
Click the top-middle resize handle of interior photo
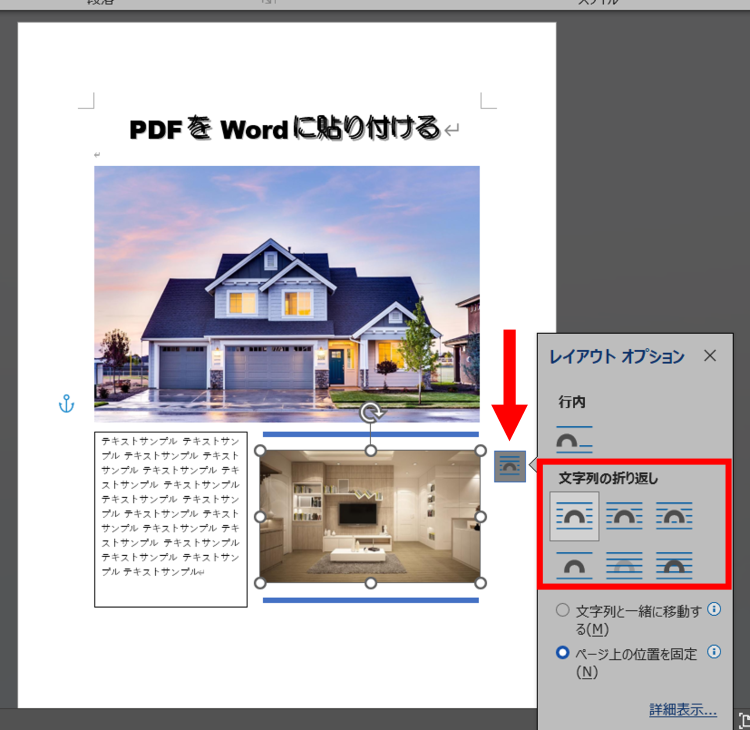pos(371,451)
